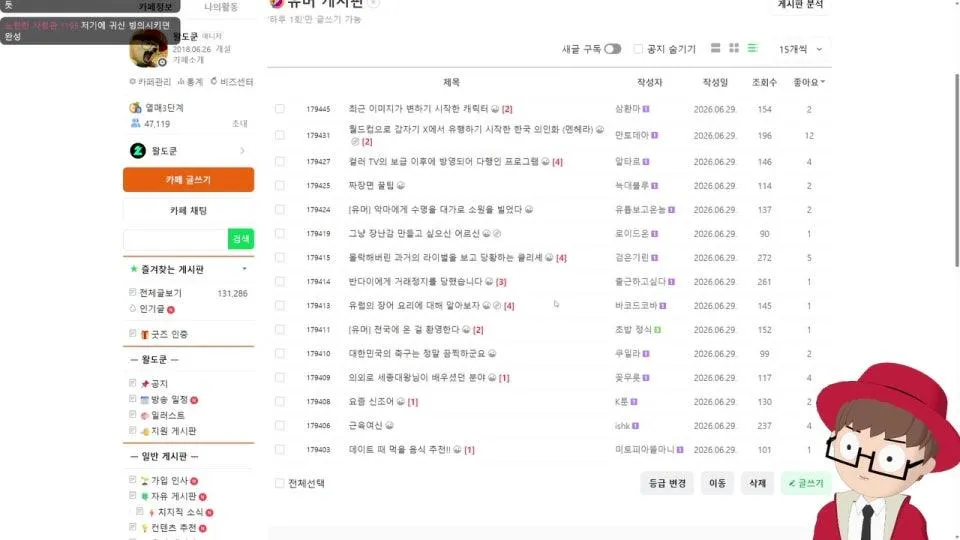Click the page vertical scrollbar thumb

pyautogui.click(x=956, y=170)
